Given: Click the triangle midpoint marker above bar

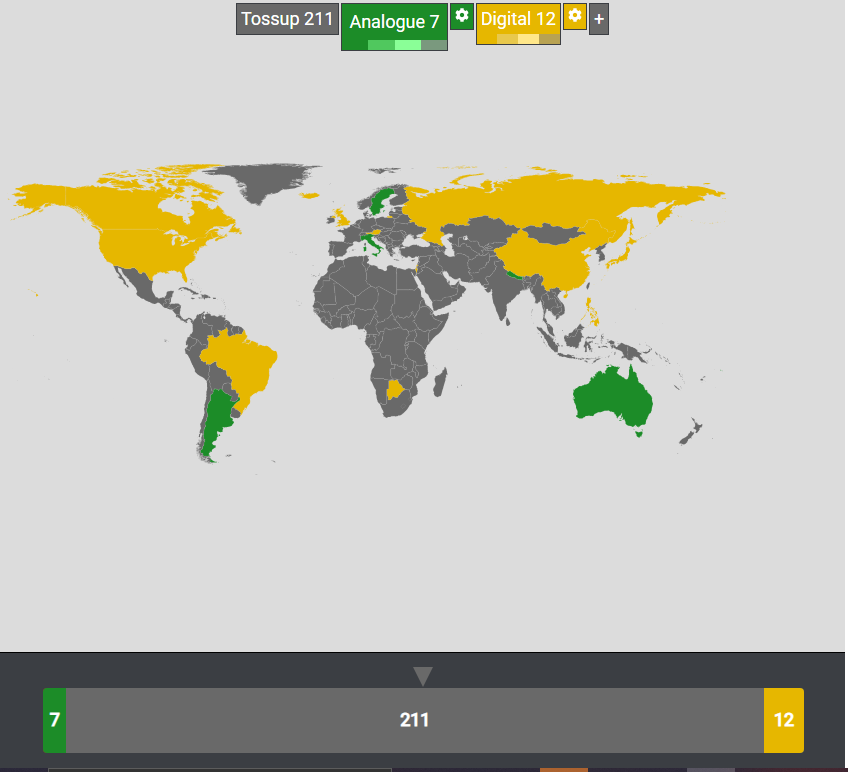Looking at the screenshot, I should 423,676.
